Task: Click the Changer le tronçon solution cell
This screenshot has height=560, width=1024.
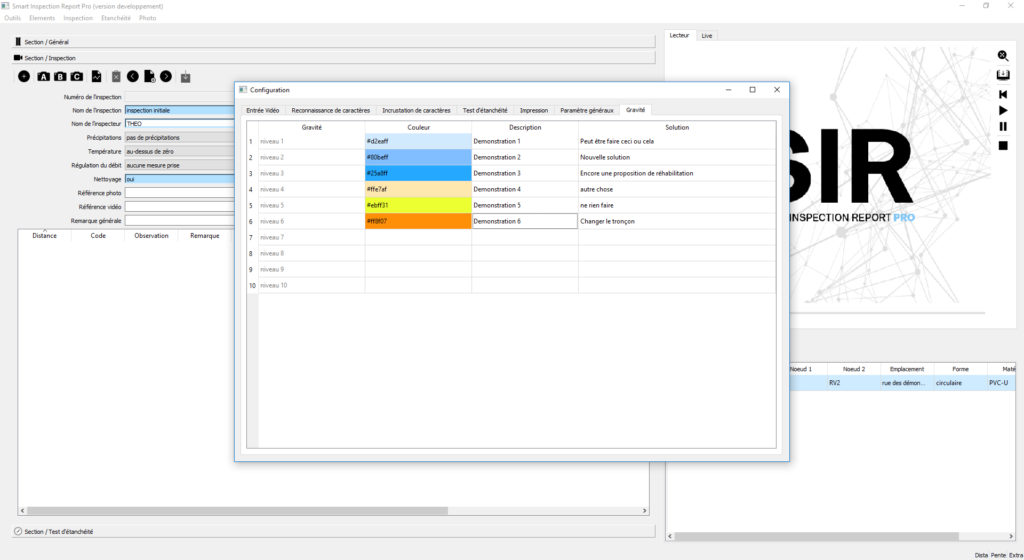Action: [x=677, y=221]
